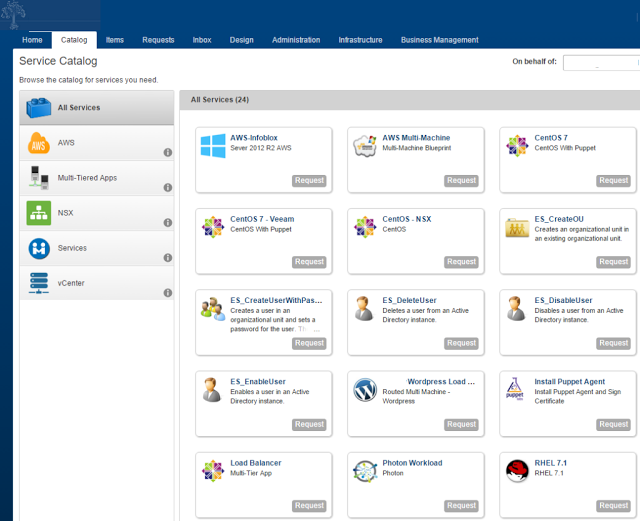Click the All Services (24) header
640x521 pixels.
(x=220, y=100)
